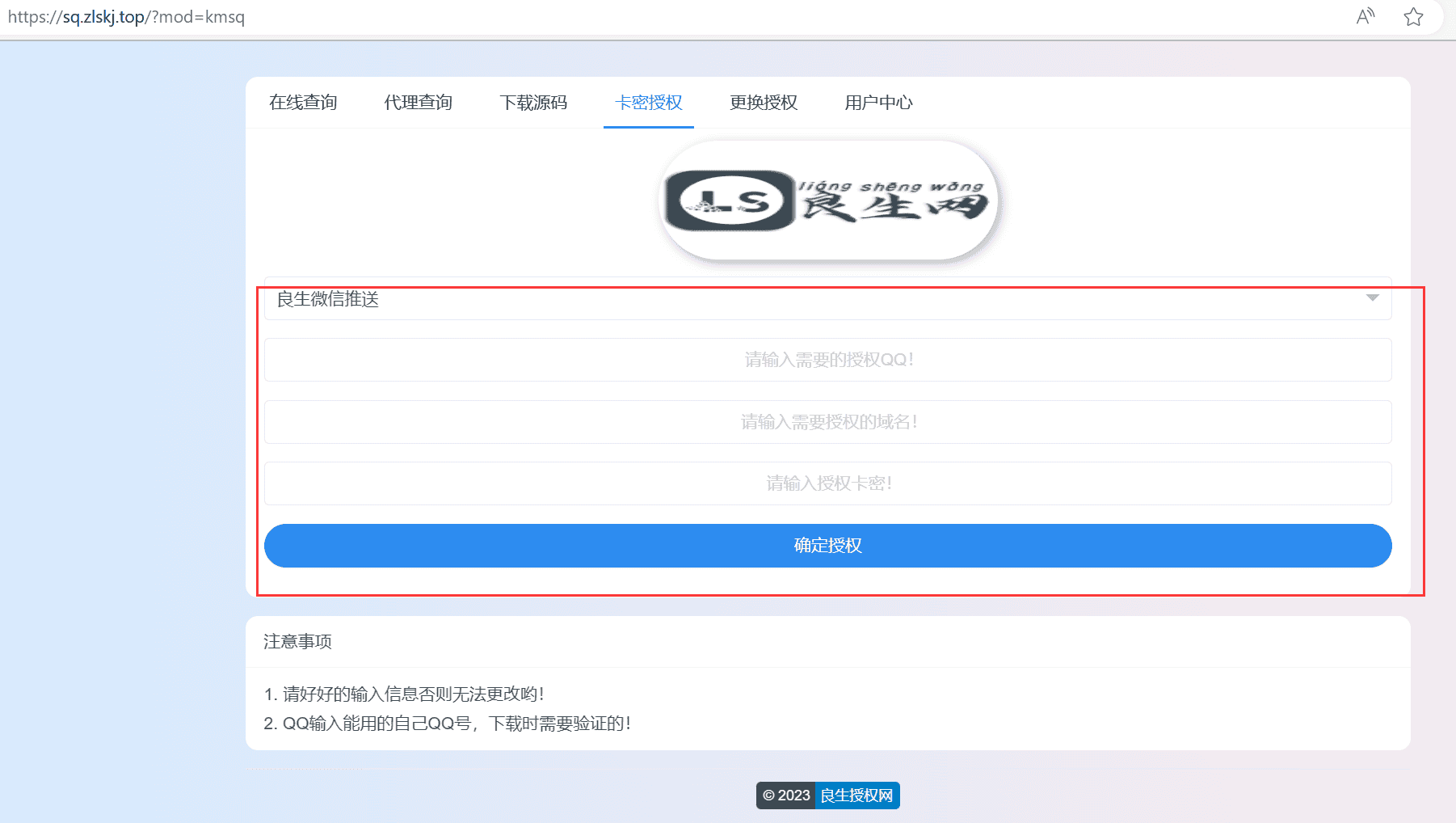Select the 卡密授权 navigation item

(x=648, y=103)
